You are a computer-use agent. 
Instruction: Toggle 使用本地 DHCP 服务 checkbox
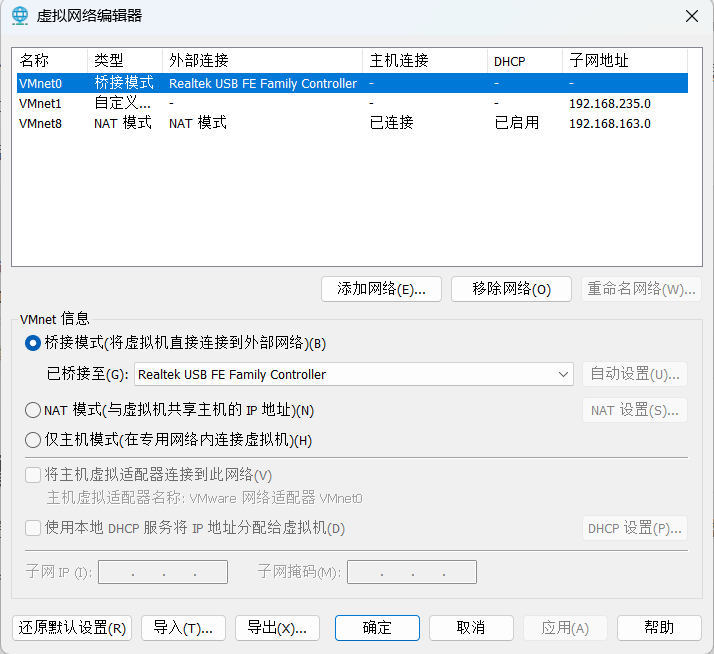[x=33, y=528]
